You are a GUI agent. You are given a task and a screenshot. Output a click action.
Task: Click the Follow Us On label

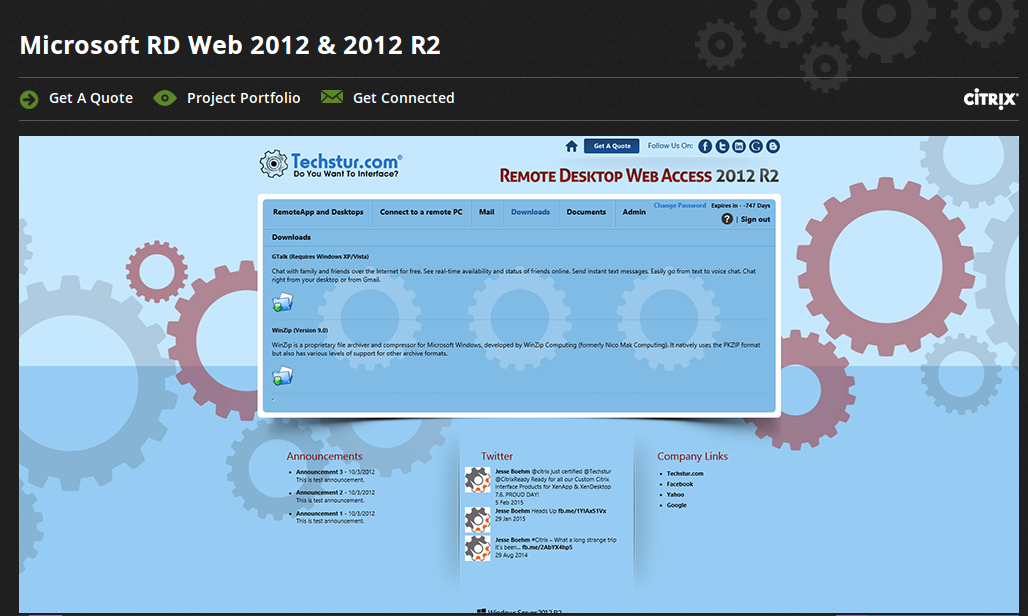click(x=670, y=146)
